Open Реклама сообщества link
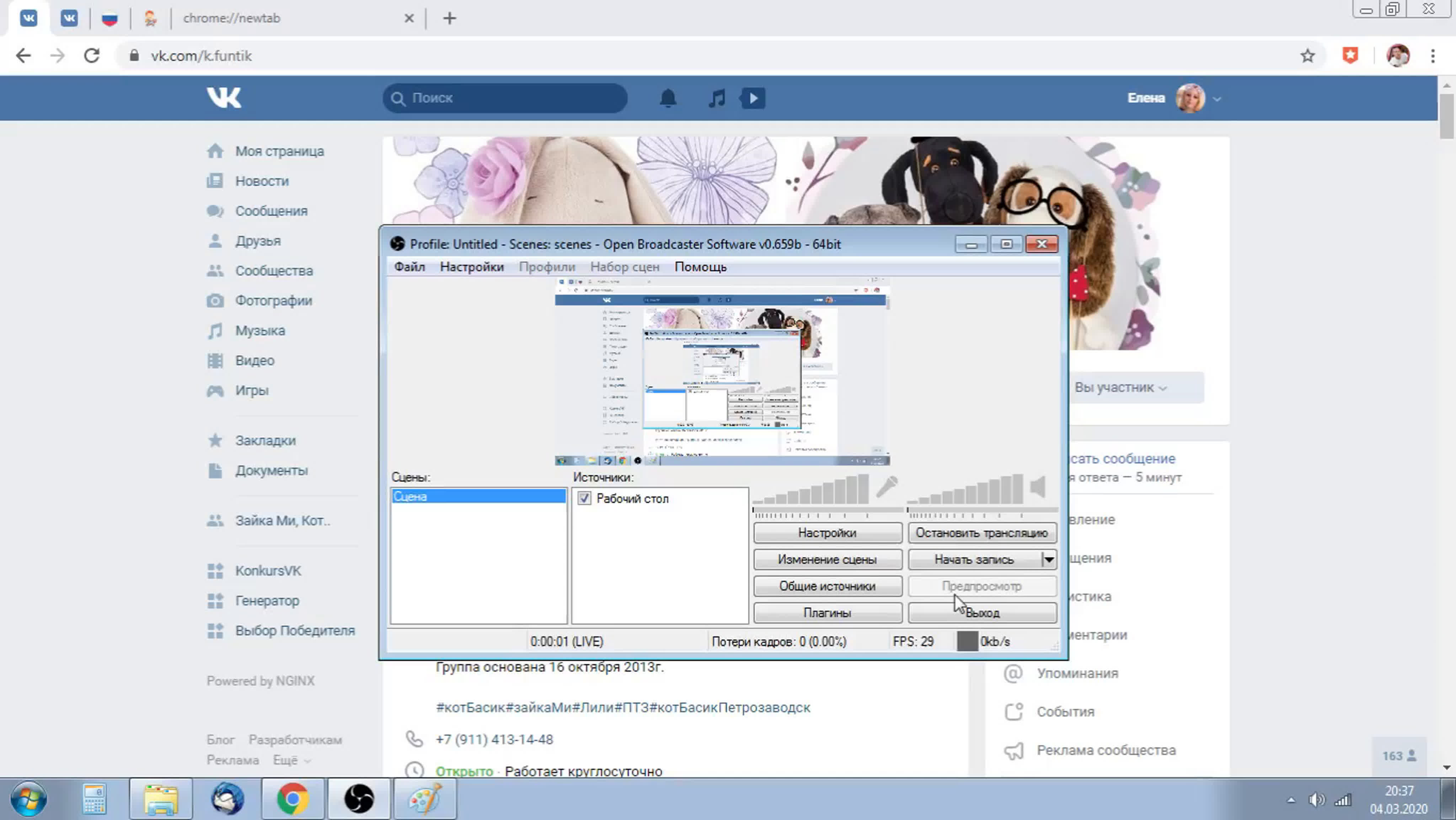 (1106, 750)
